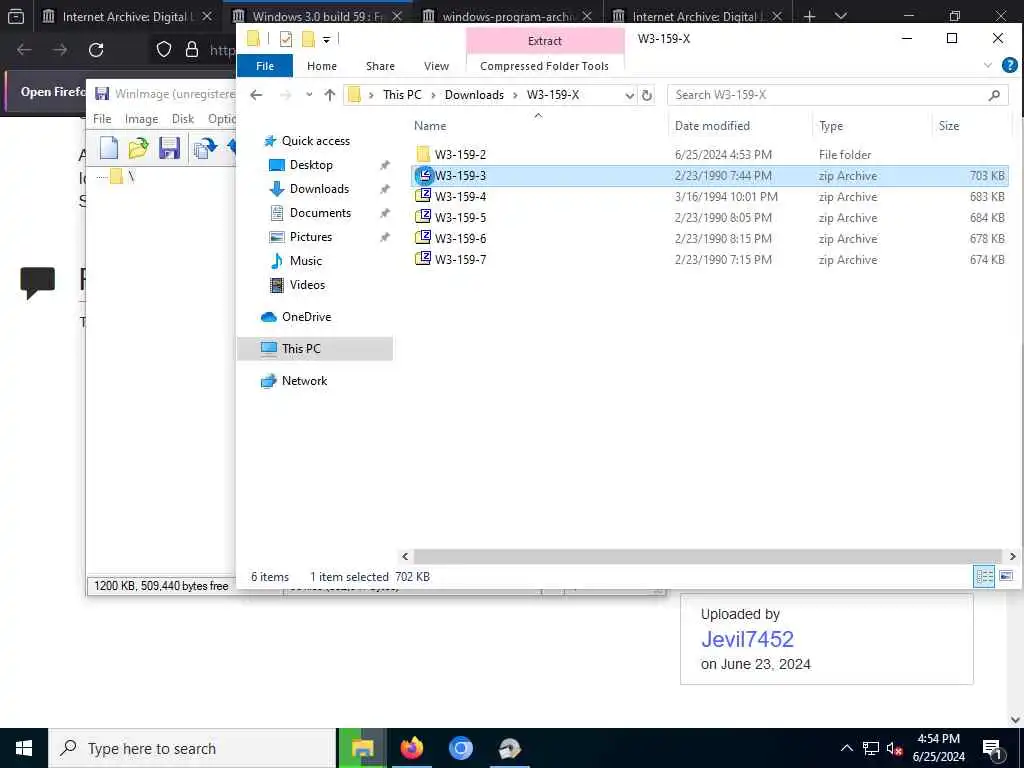Image resolution: width=1024 pixels, height=768 pixels.
Task: Switch to large icons view layout
Action: click(1006, 576)
